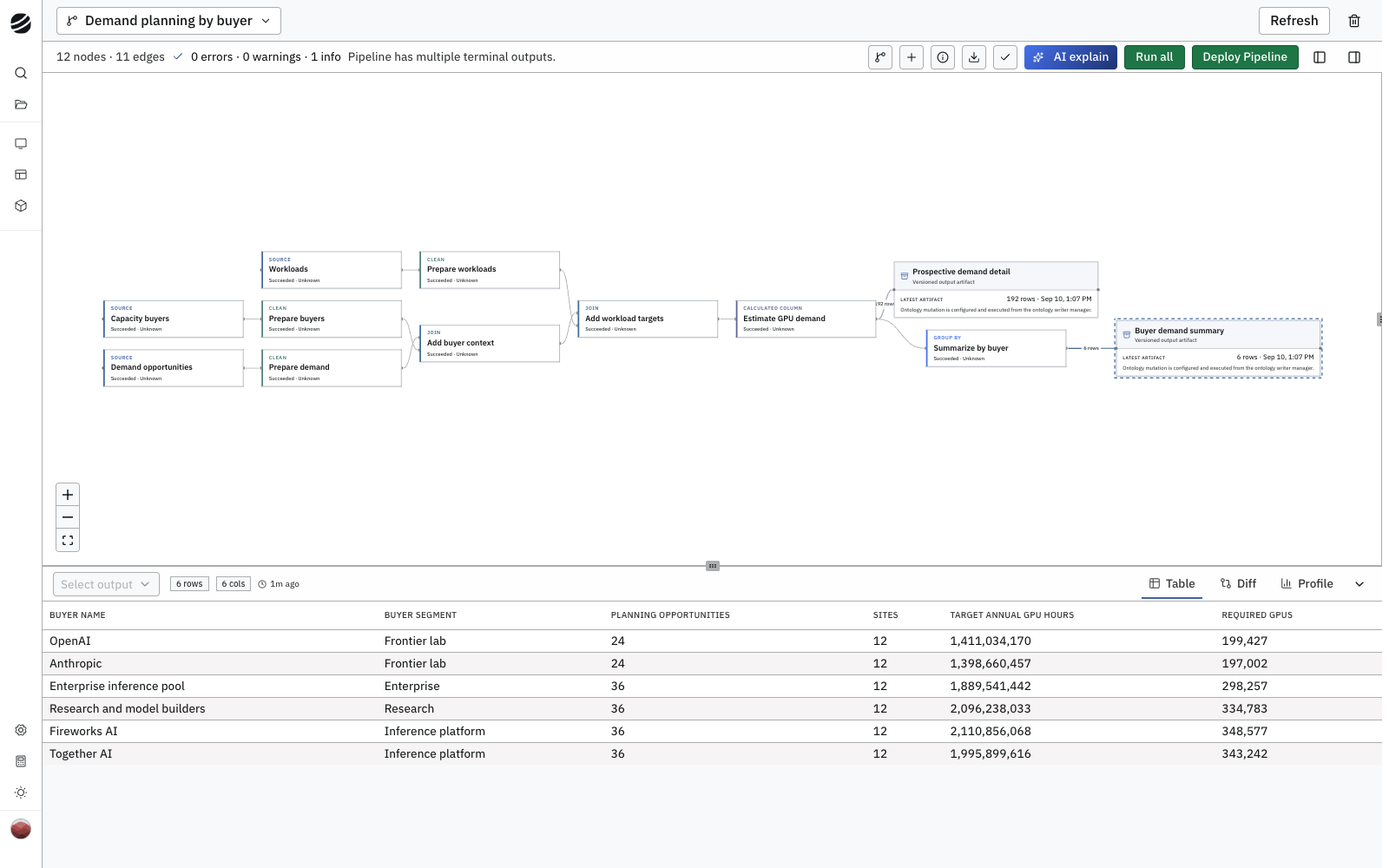Select the Prepare demand clean node
This screenshot has width=1389, height=868.
pos(332,368)
